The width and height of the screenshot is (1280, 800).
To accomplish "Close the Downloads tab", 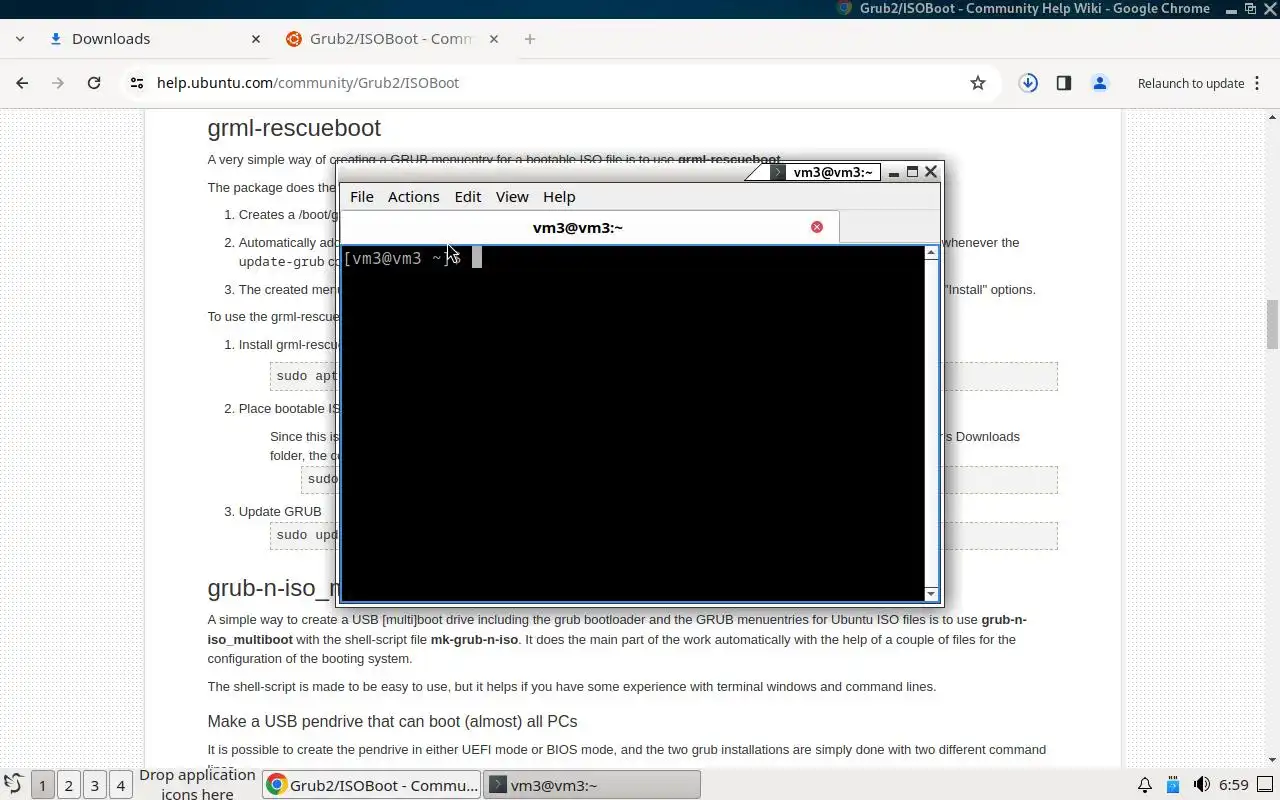I will point(256,39).
